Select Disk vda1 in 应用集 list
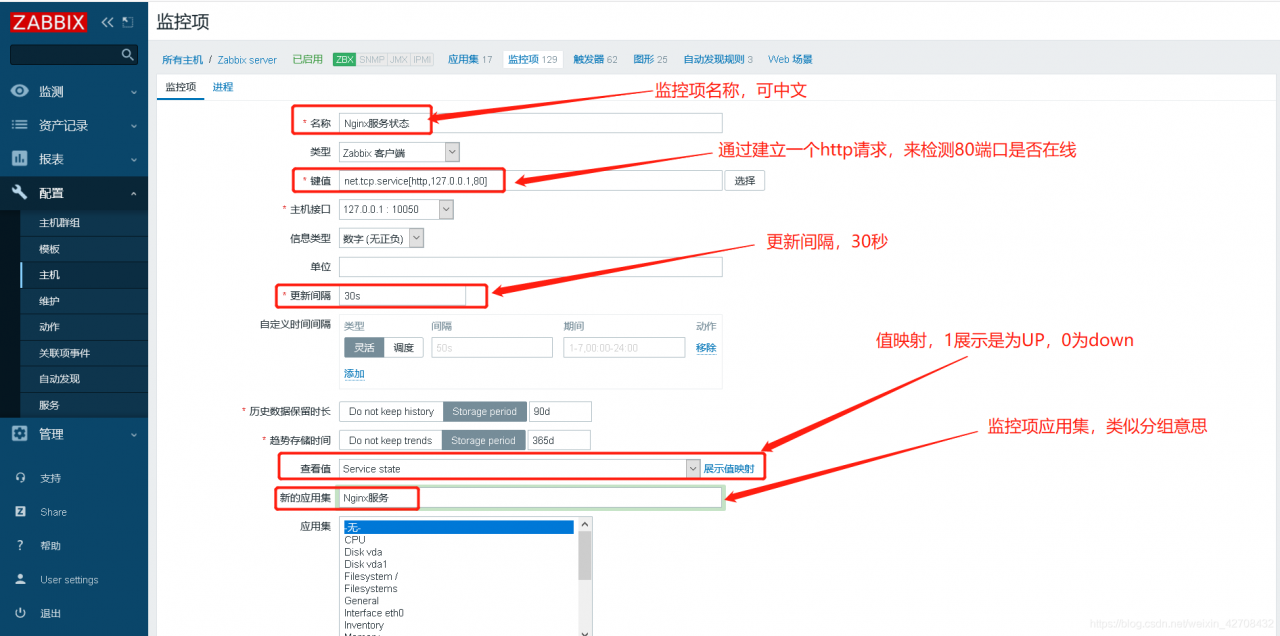This screenshot has height=636, width=1280. coord(365,564)
